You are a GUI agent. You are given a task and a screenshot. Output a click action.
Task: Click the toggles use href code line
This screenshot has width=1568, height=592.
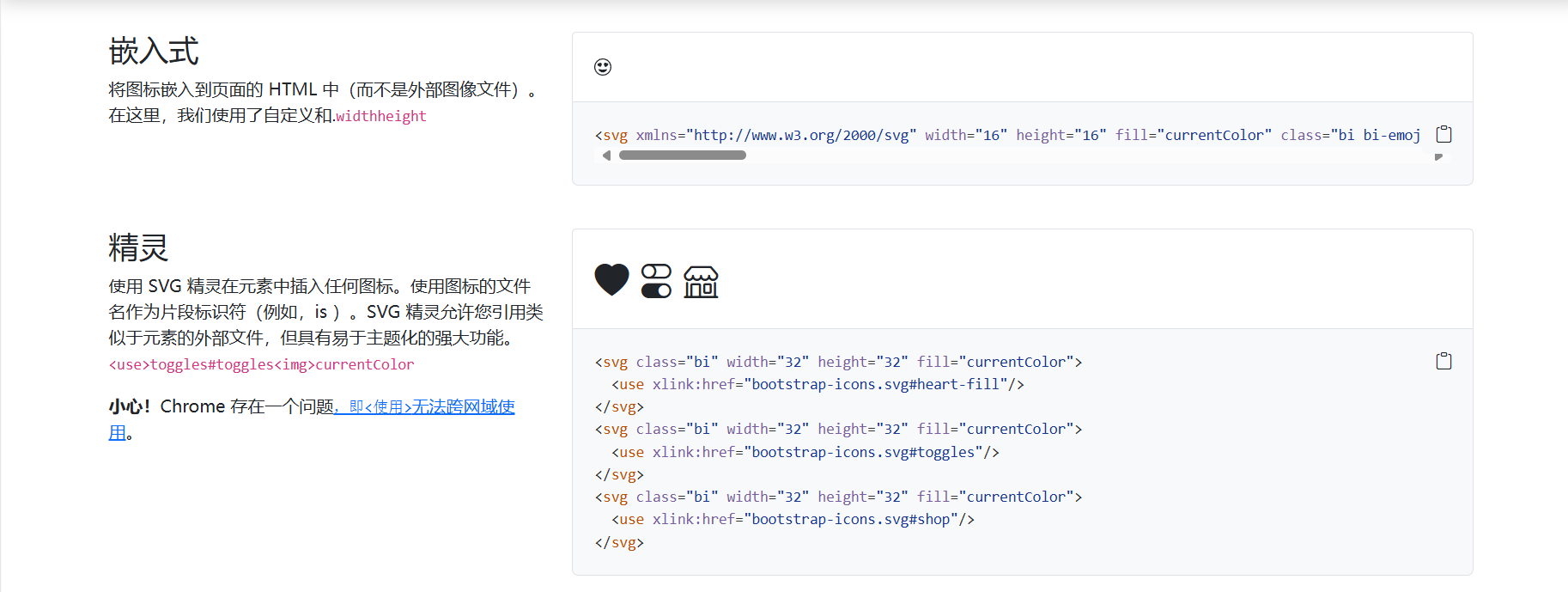(805, 452)
